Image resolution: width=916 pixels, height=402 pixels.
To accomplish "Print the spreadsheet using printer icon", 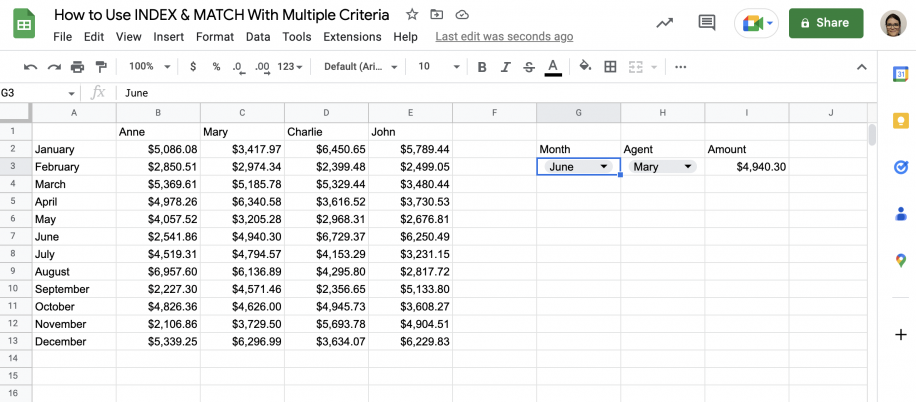I will [77, 67].
